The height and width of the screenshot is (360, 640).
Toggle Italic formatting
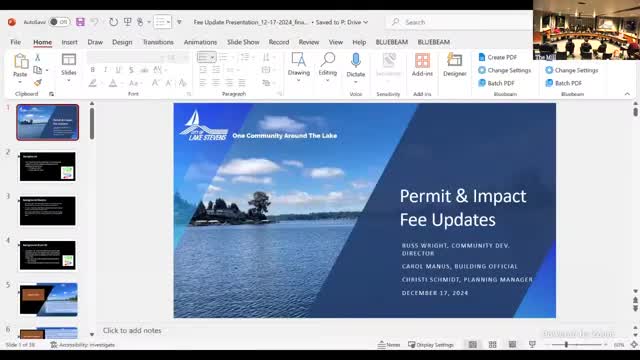(105, 70)
